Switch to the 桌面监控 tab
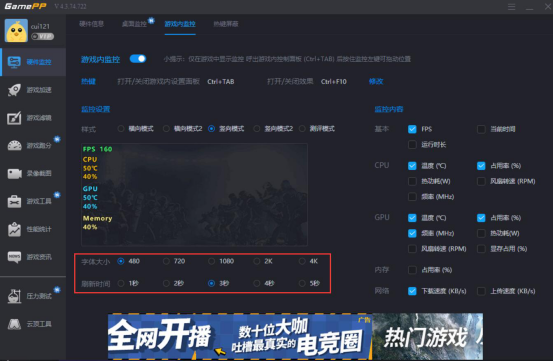 click(134, 24)
